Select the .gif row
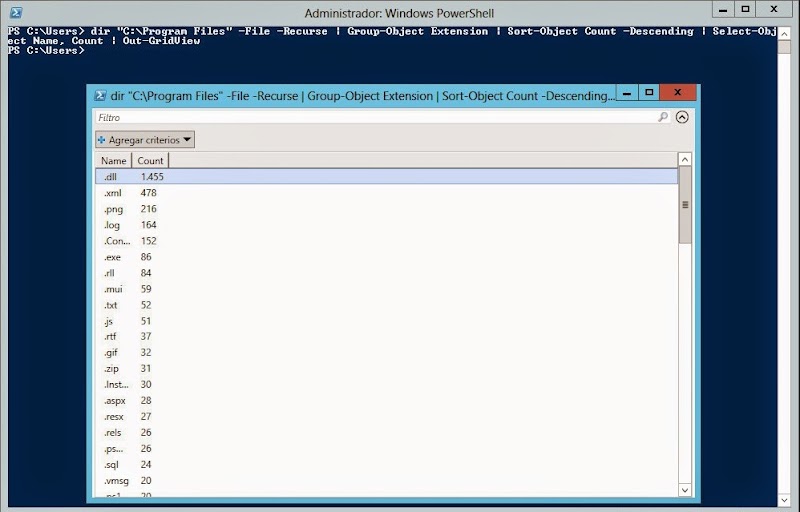This screenshot has width=800, height=512. pyautogui.click(x=386, y=352)
